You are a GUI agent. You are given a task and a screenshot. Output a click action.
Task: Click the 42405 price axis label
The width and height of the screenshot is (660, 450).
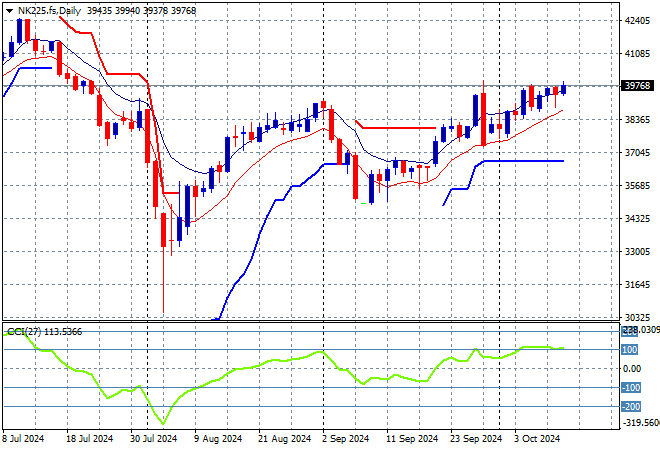(x=636, y=21)
